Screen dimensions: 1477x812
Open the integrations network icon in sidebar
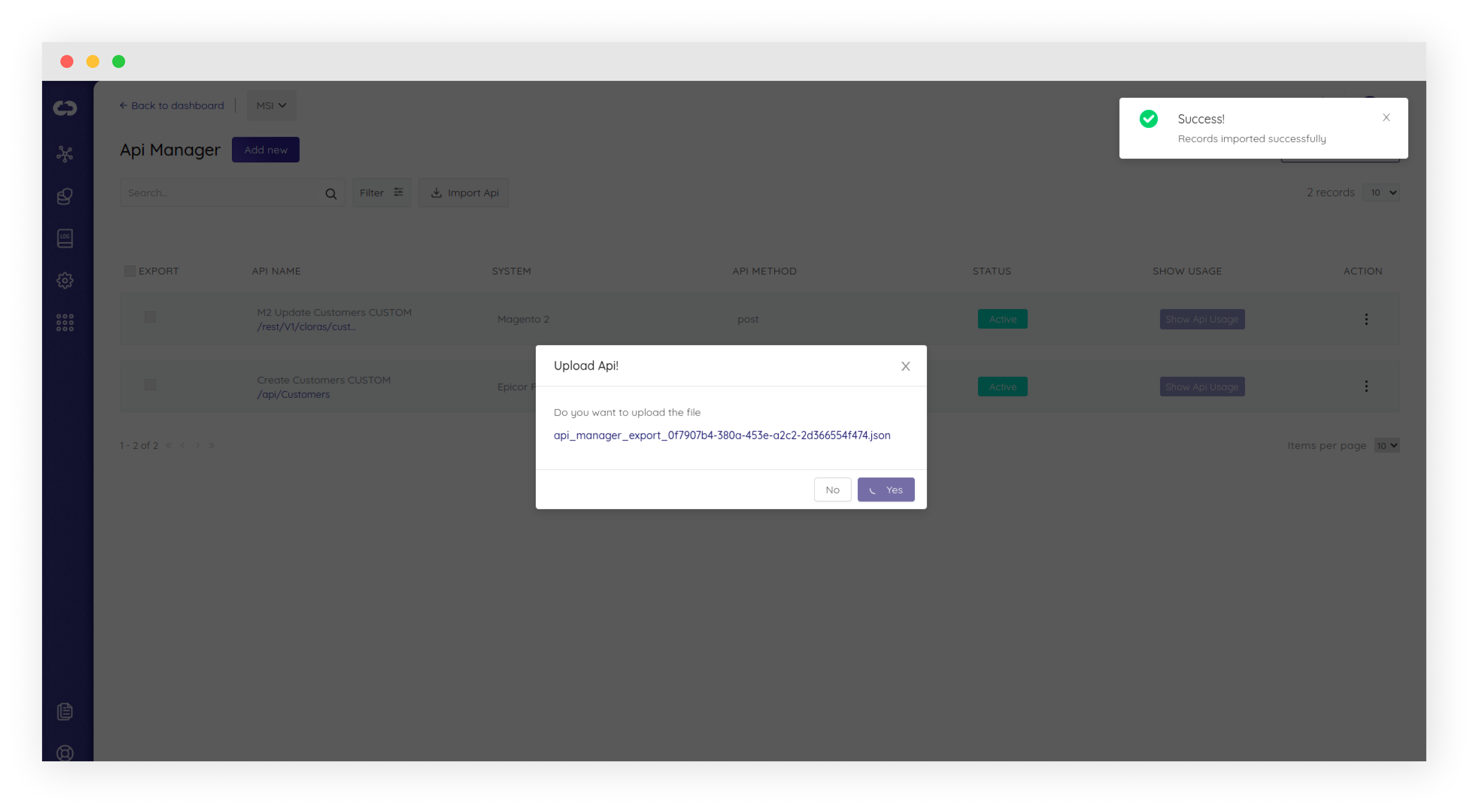pos(65,154)
